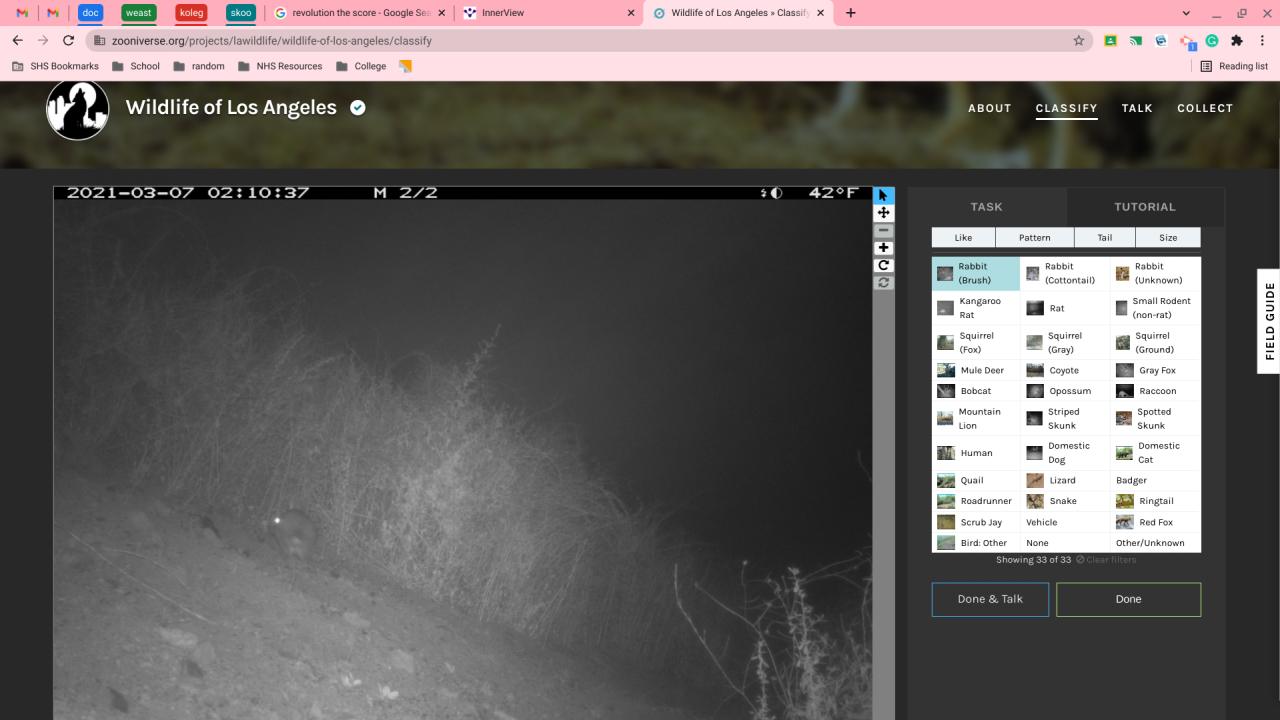
Task: Choose Mountain Lion species
Action: point(976,418)
